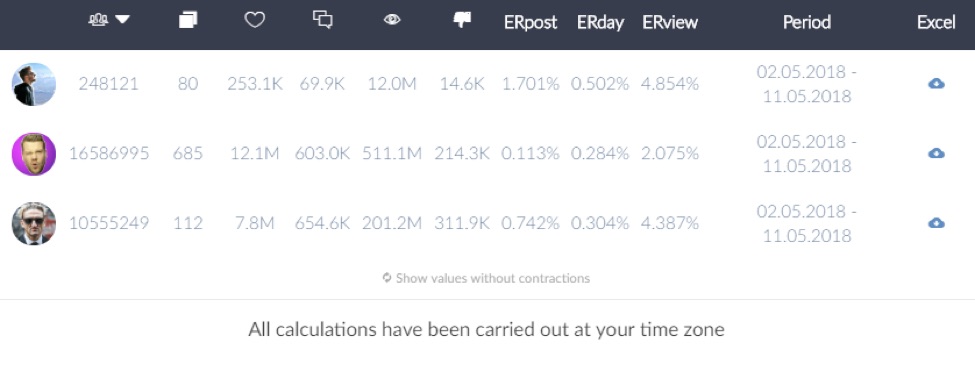The width and height of the screenshot is (975, 379).
Task: Click the Period column header
Action: coord(806,23)
